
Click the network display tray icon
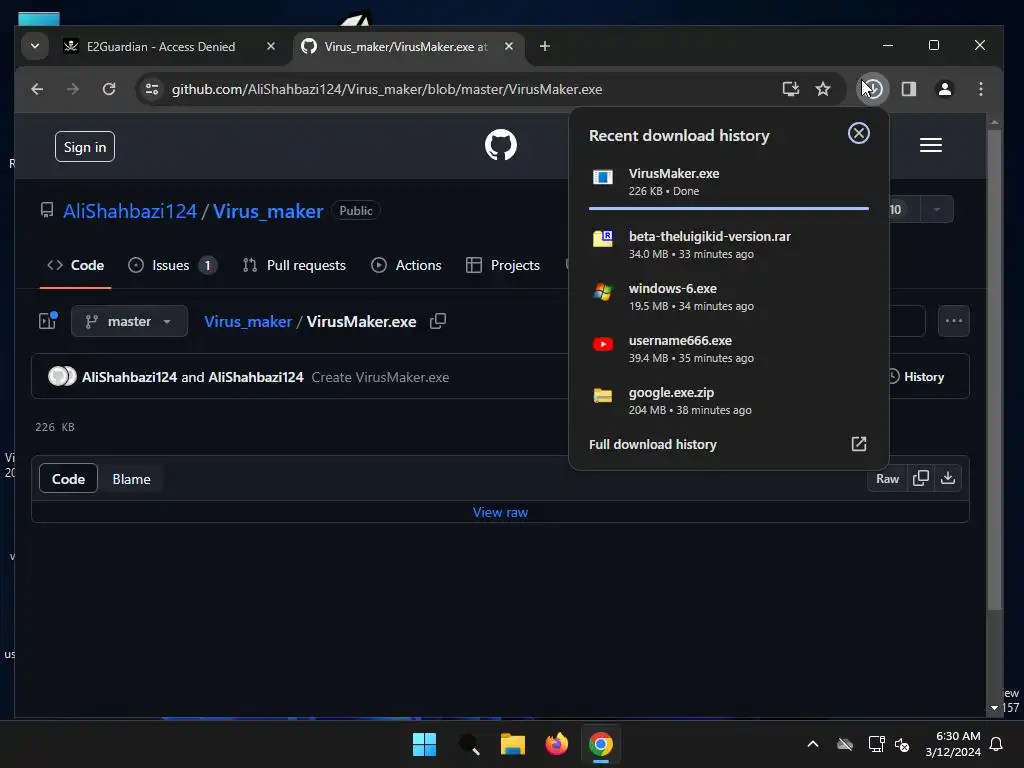tap(876, 744)
